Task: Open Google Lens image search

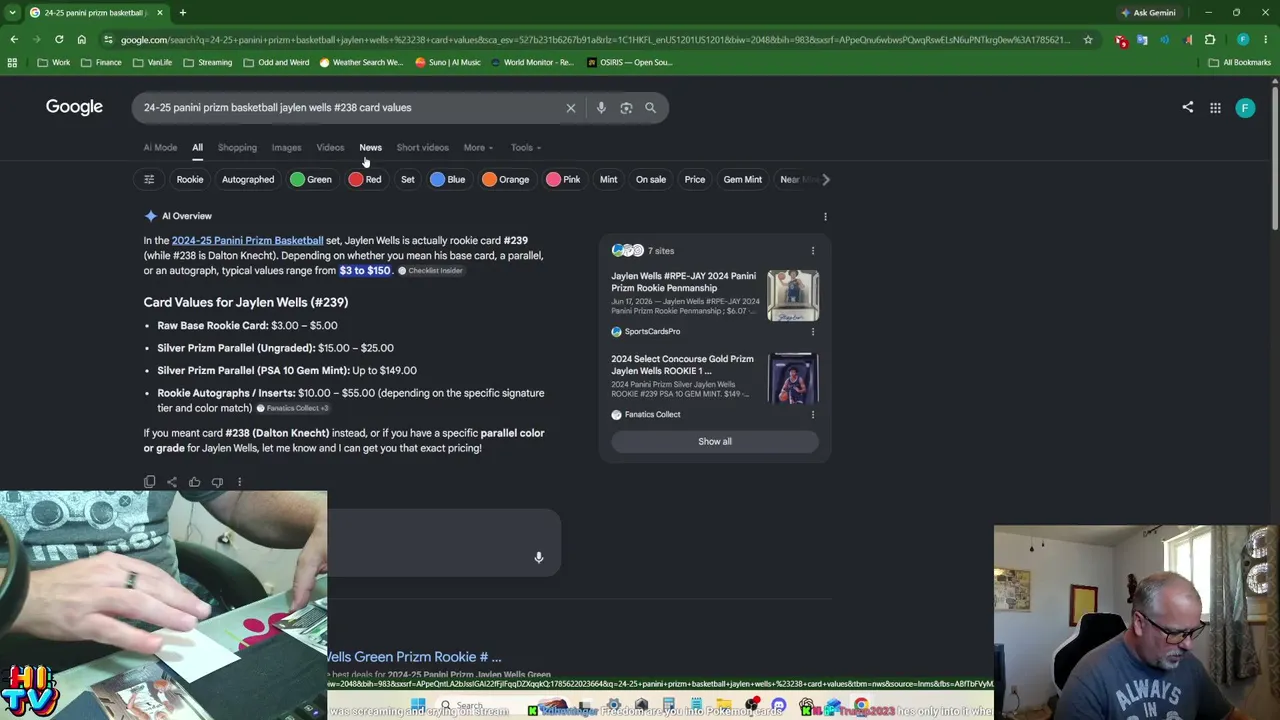Action: (626, 108)
